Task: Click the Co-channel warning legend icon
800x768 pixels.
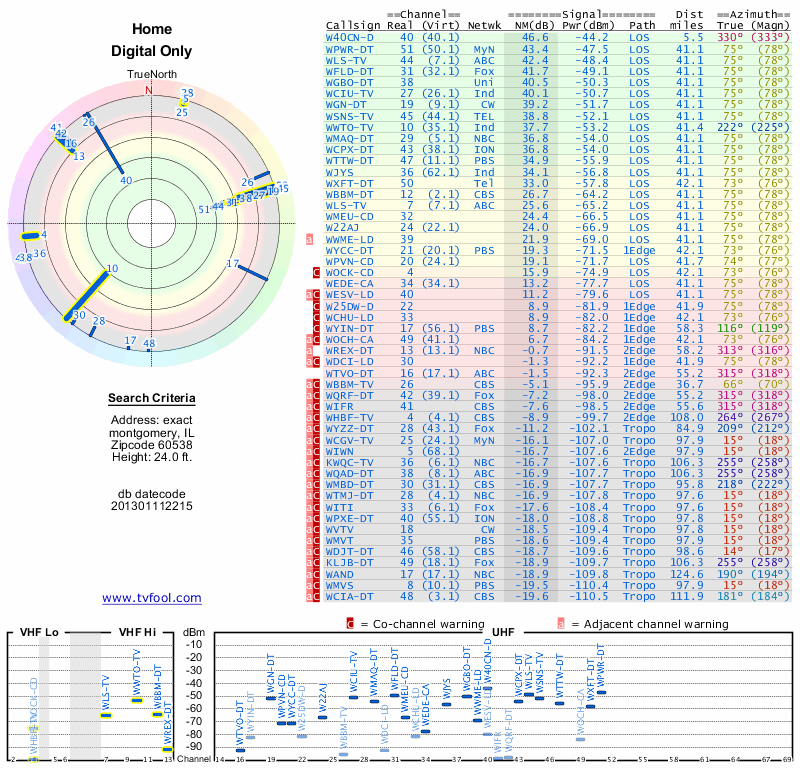Action: 351,623
